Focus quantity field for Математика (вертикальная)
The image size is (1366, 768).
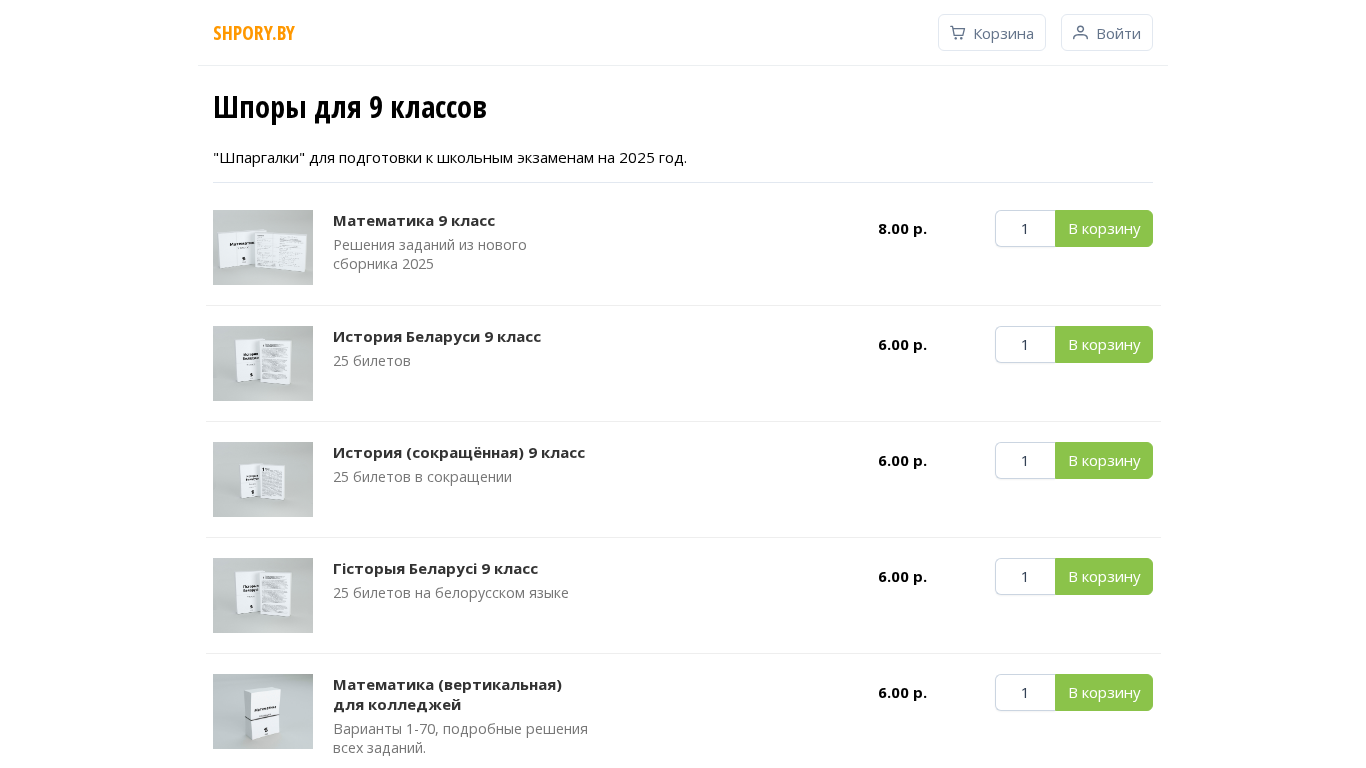click(x=1025, y=692)
